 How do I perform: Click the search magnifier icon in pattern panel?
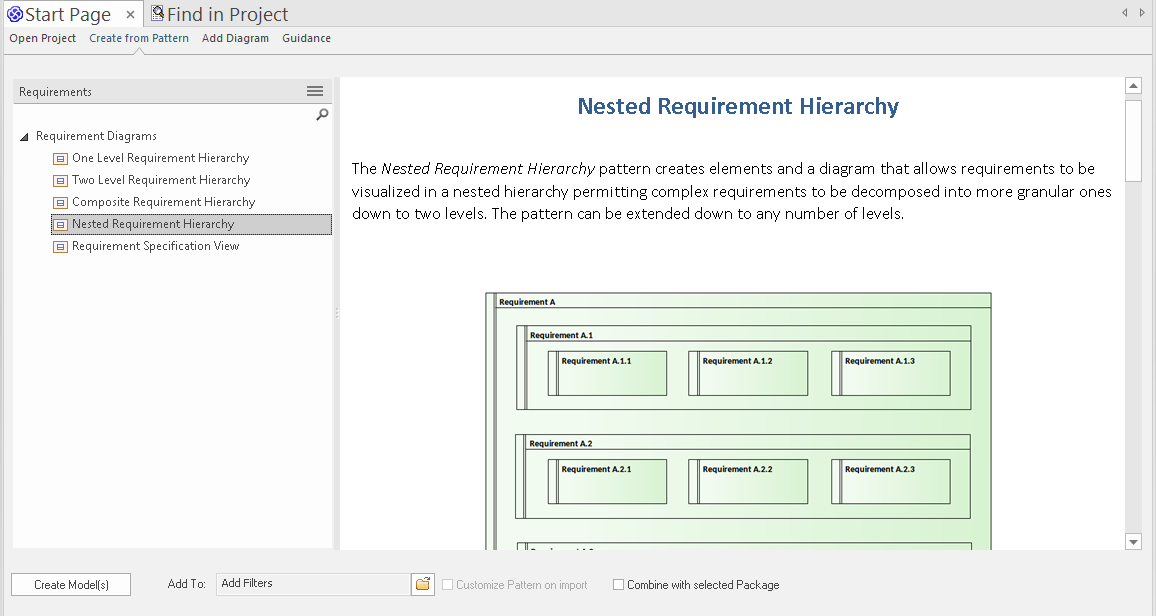[x=322, y=115]
